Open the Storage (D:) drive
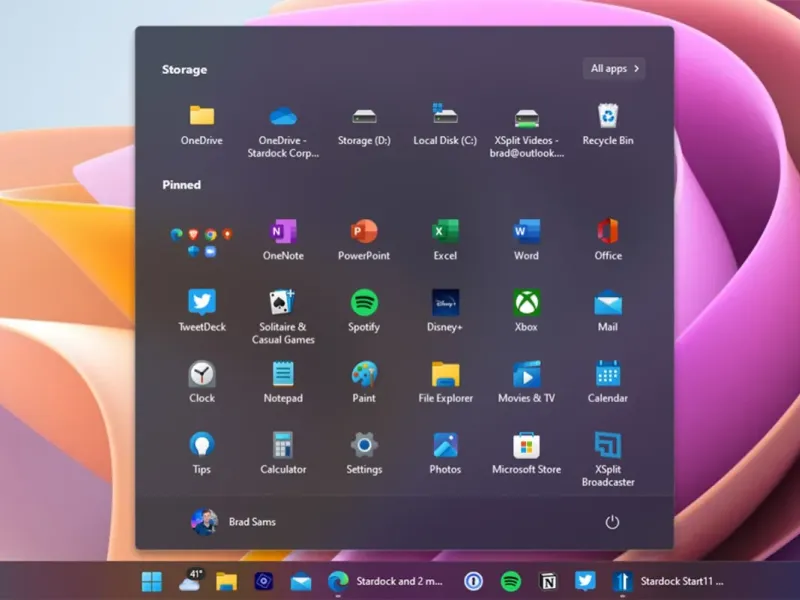Image resolution: width=800 pixels, height=600 pixels. (364, 125)
